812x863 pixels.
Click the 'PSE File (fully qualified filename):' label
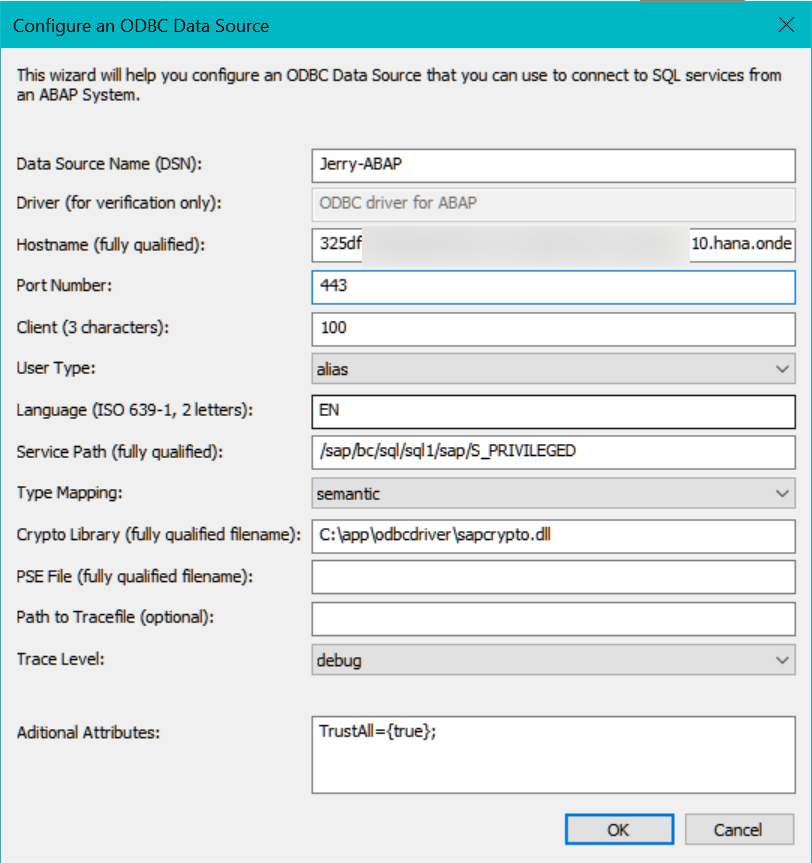[134, 576]
